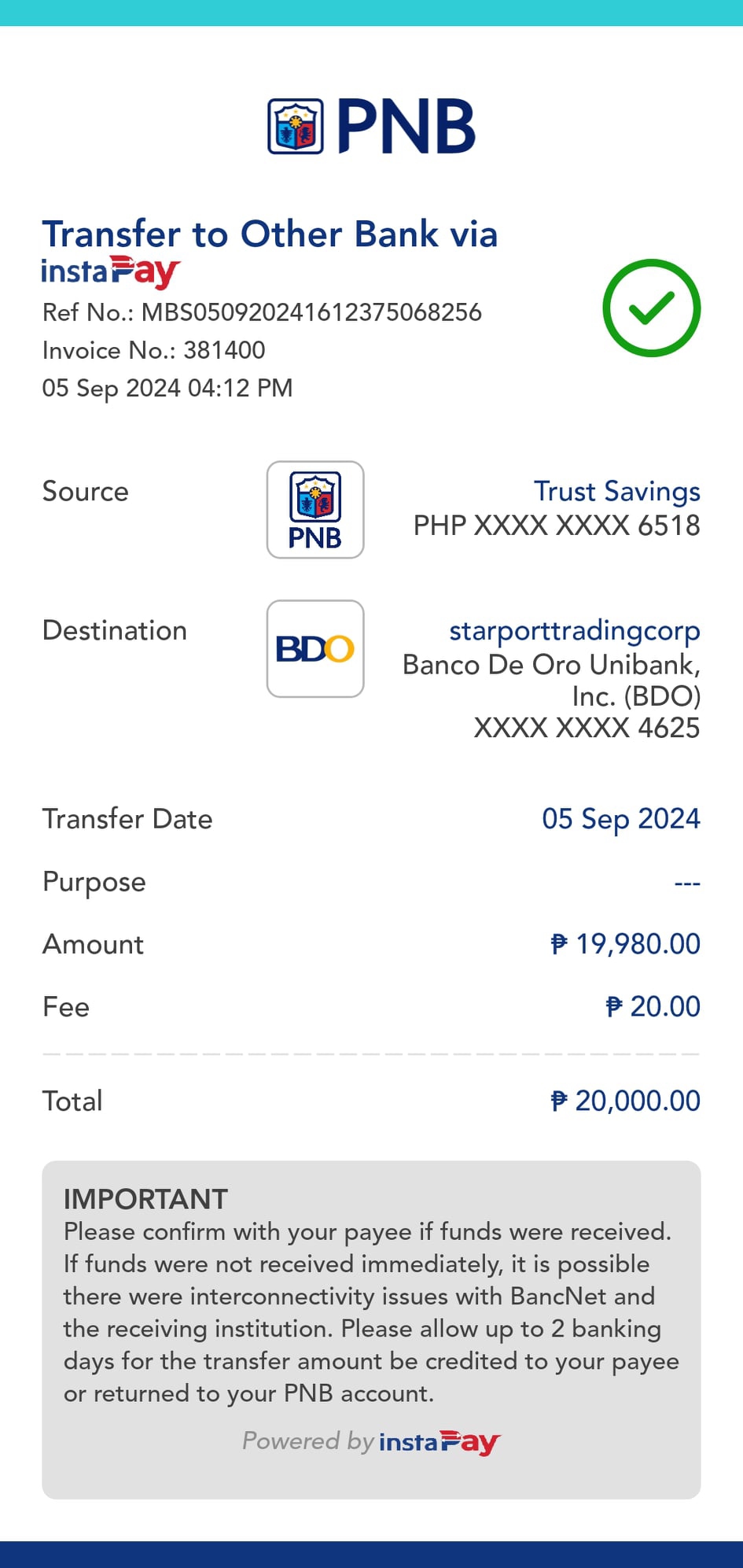Tap the Invoice No. 381400 line
This screenshot has height=1568, width=743.
click(154, 350)
